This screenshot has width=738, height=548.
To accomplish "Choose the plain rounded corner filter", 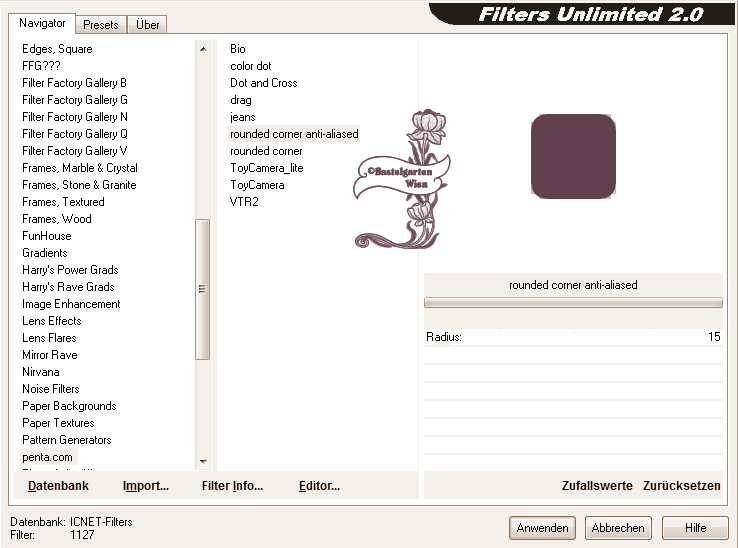I will (266, 151).
